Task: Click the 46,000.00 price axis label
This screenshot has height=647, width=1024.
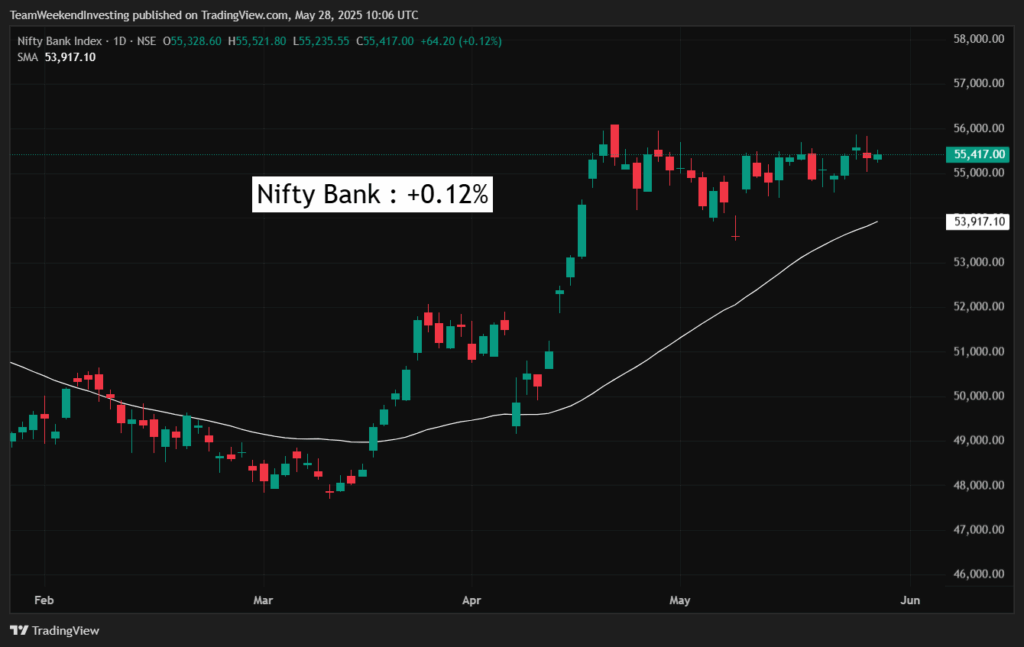Action: pyautogui.click(x=979, y=575)
